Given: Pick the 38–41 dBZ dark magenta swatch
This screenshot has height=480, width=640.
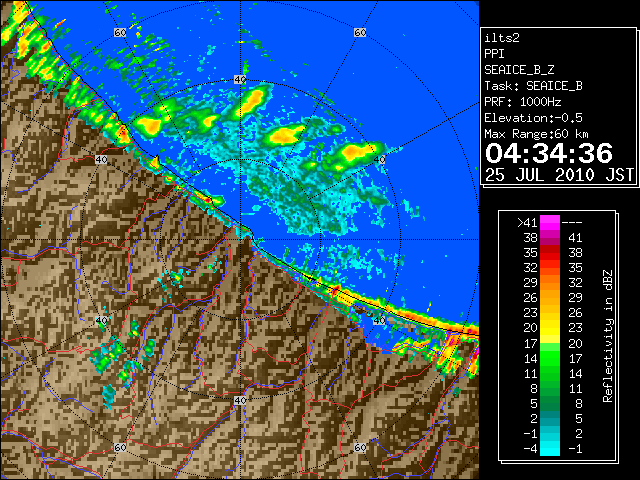Looking at the screenshot, I should (550, 238).
